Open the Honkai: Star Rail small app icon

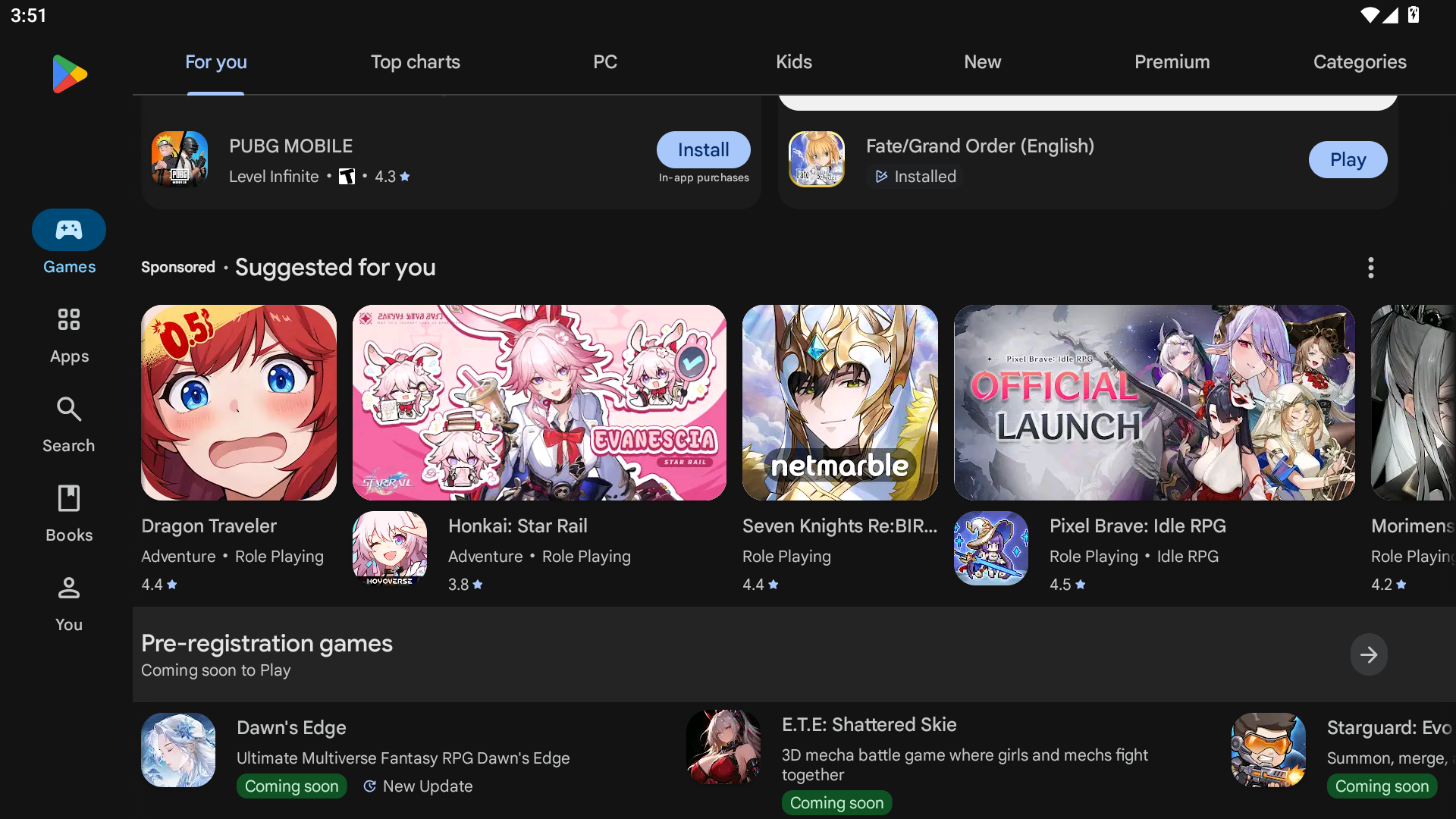coord(390,548)
